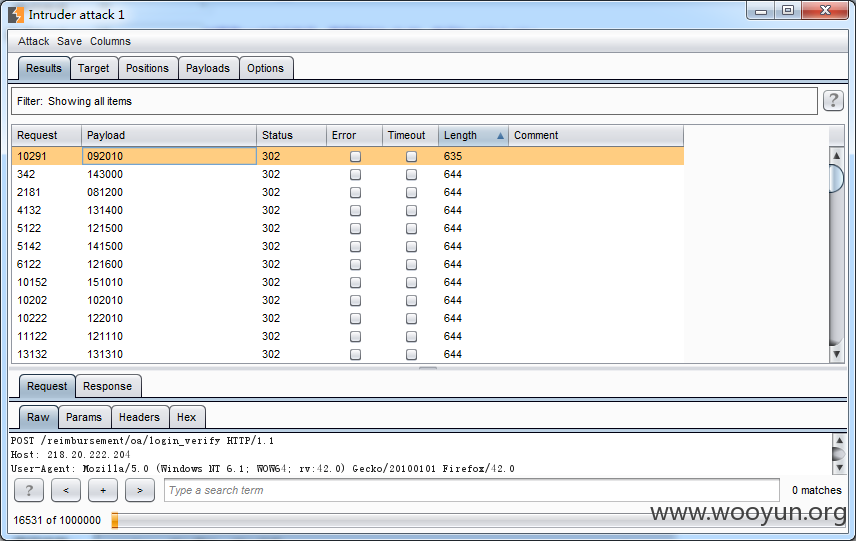The height and width of the screenshot is (541, 856).
Task: Select row with payload 143000
Action: (348, 175)
